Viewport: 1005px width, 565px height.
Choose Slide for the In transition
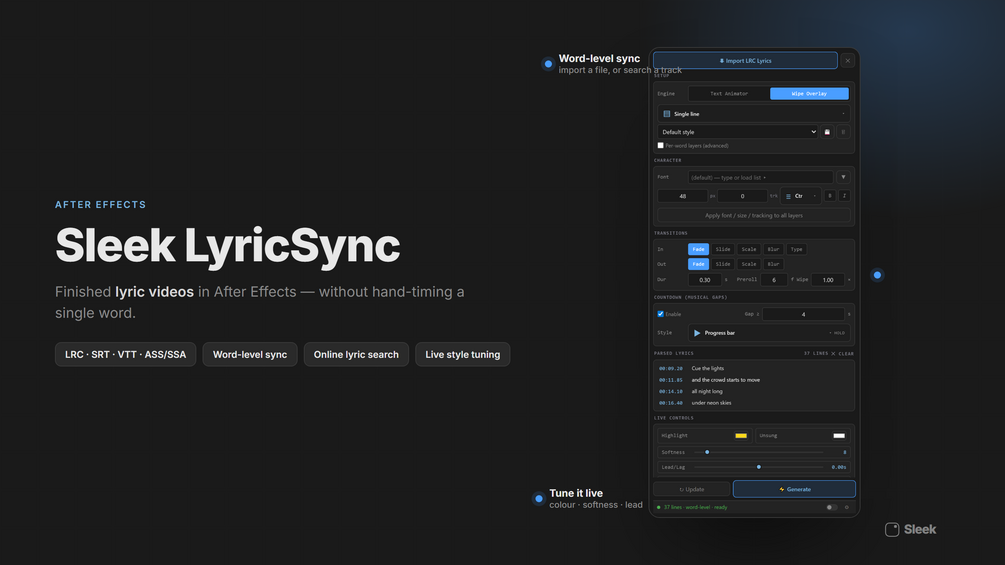(x=723, y=249)
